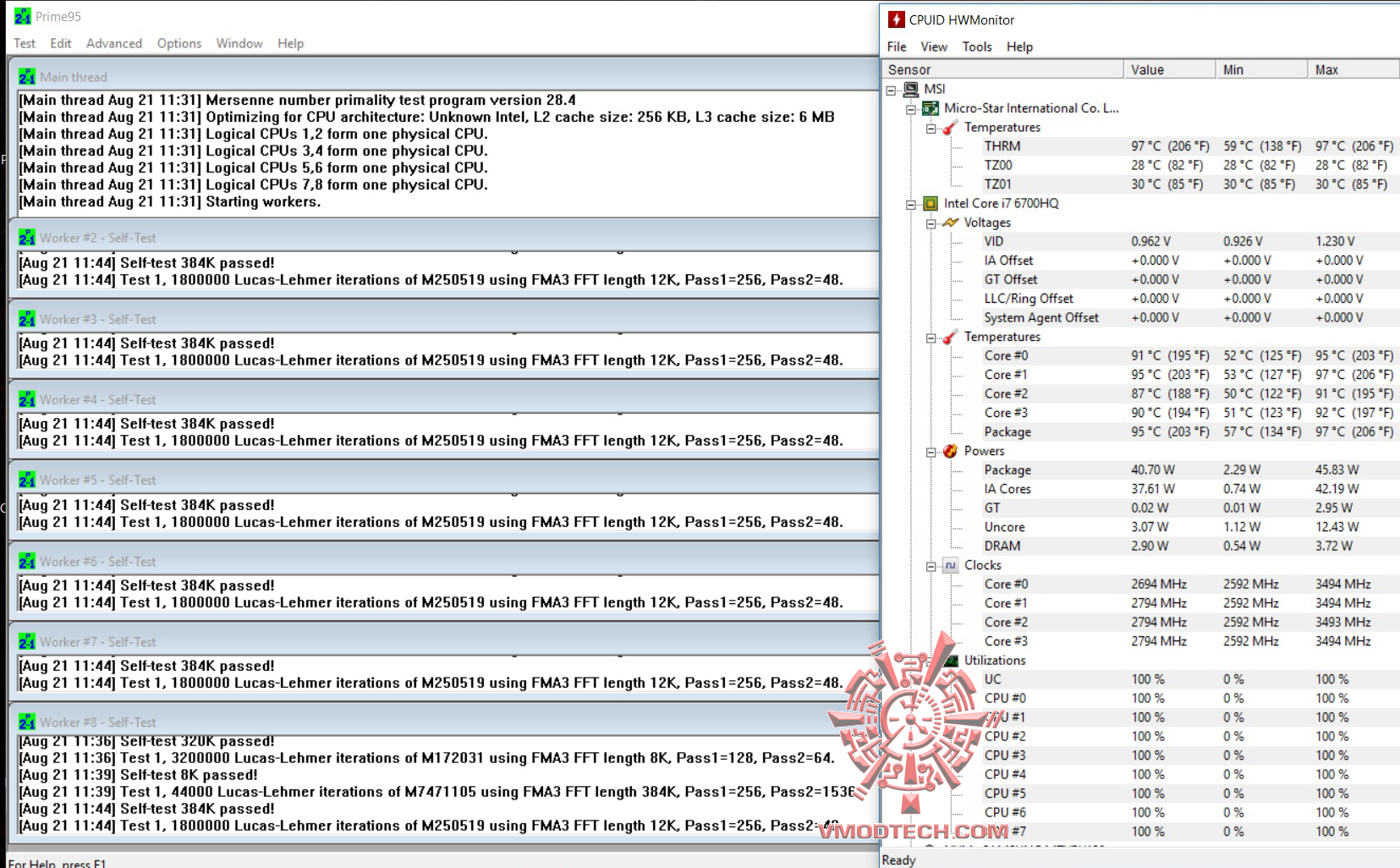This screenshot has width=1400, height=868.
Task: Collapse Temperatures under Intel Core i7
Action: (931, 338)
